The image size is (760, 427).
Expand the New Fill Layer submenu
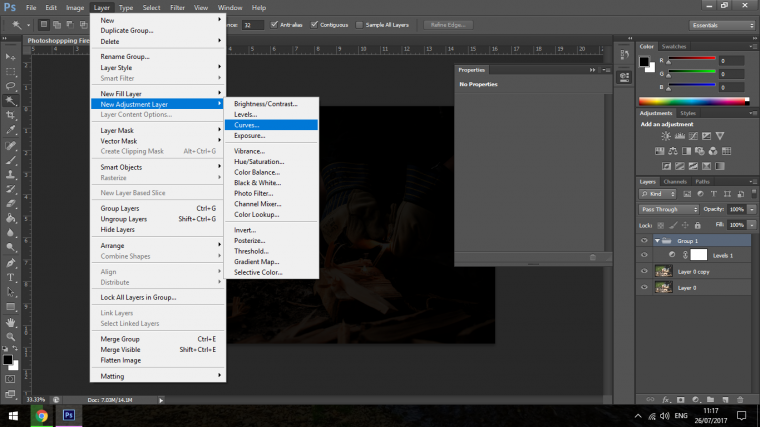(158, 94)
